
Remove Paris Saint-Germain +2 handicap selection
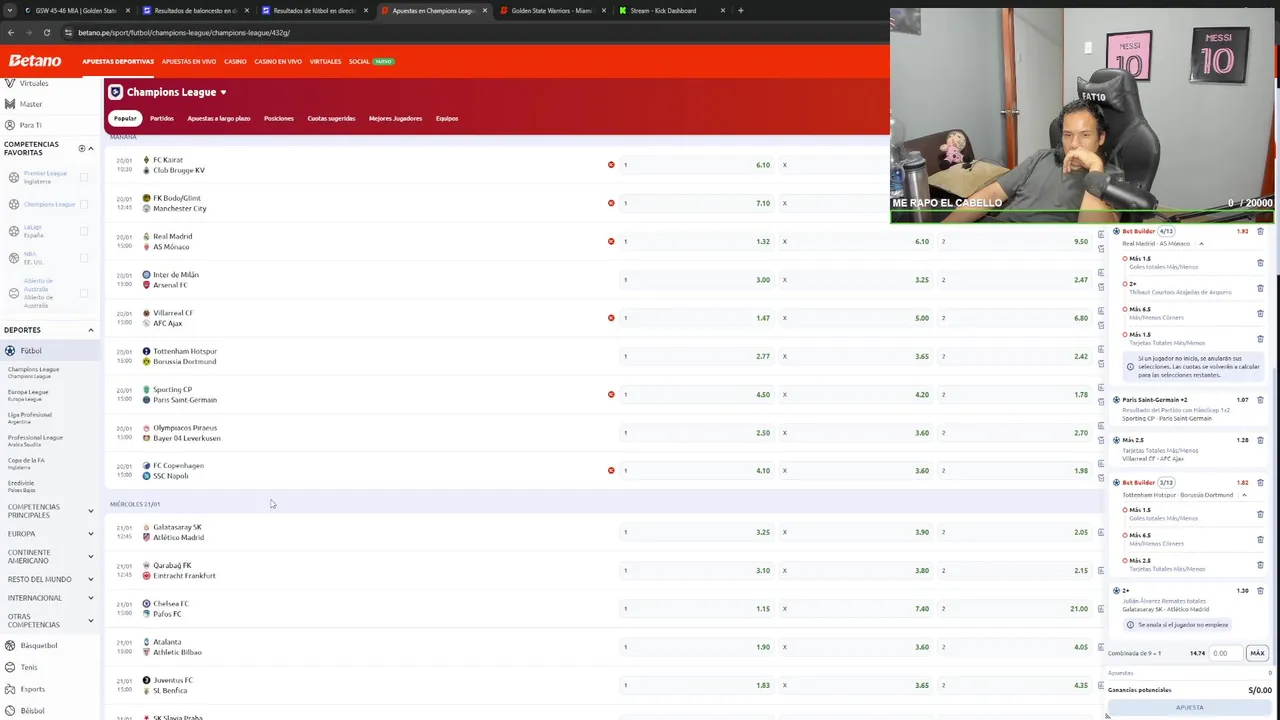click(1260, 400)
